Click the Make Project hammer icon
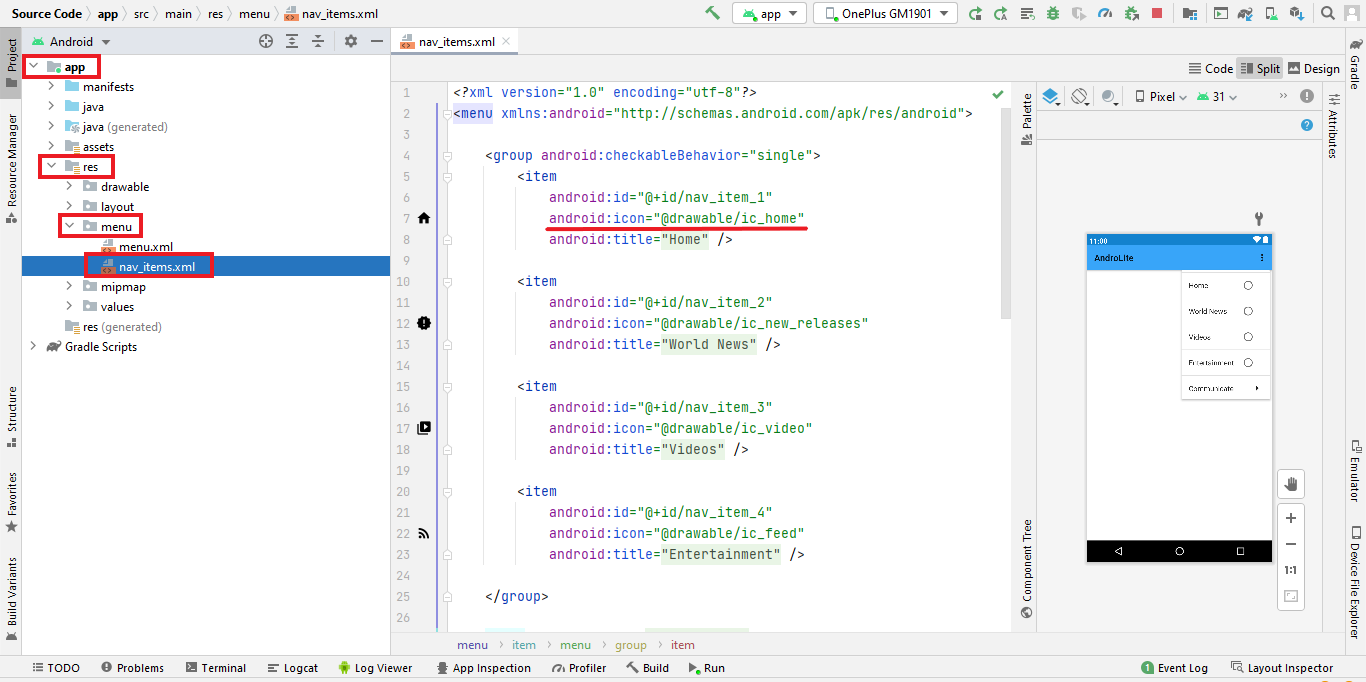Screen dimensions: 1366x682 712,13
